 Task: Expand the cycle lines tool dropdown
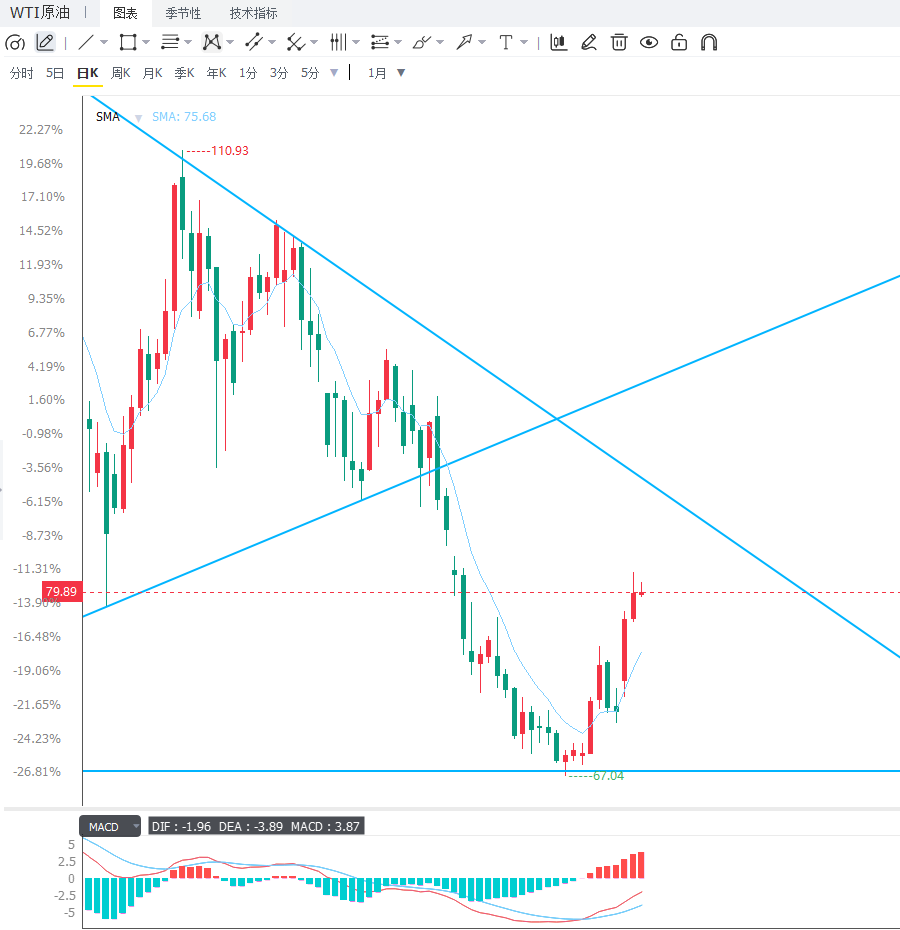click(356, 43)
